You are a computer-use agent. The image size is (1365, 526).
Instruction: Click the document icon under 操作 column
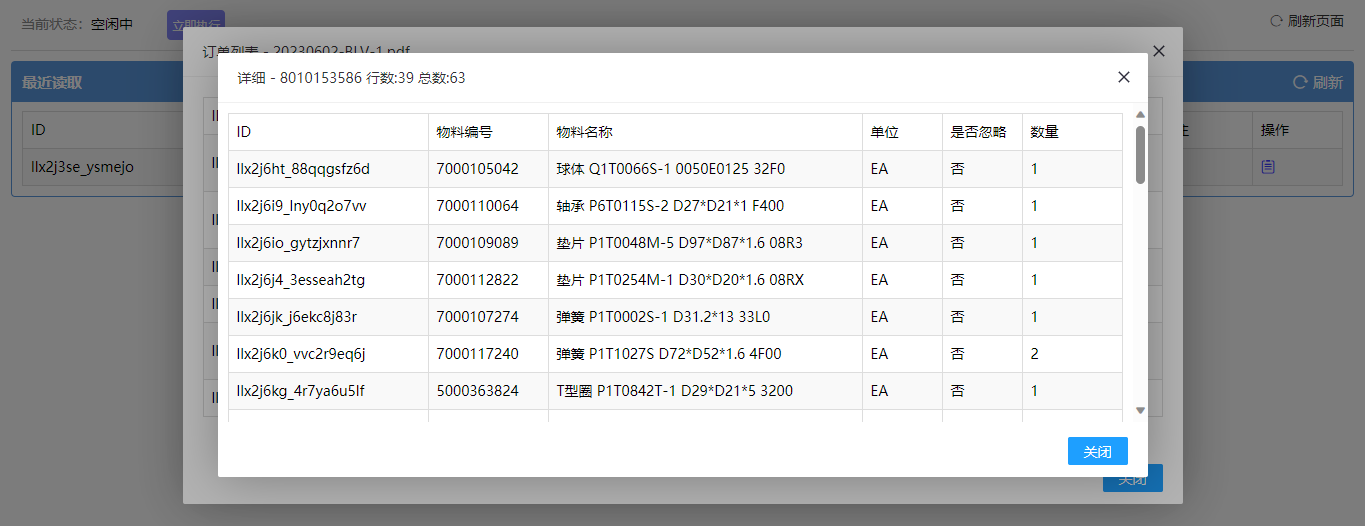[x=1268, y=167]
